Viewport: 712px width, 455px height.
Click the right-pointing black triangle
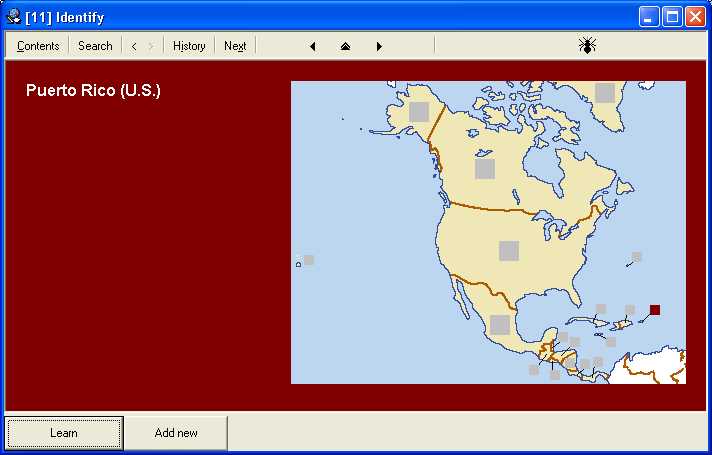tap(379, 46)
